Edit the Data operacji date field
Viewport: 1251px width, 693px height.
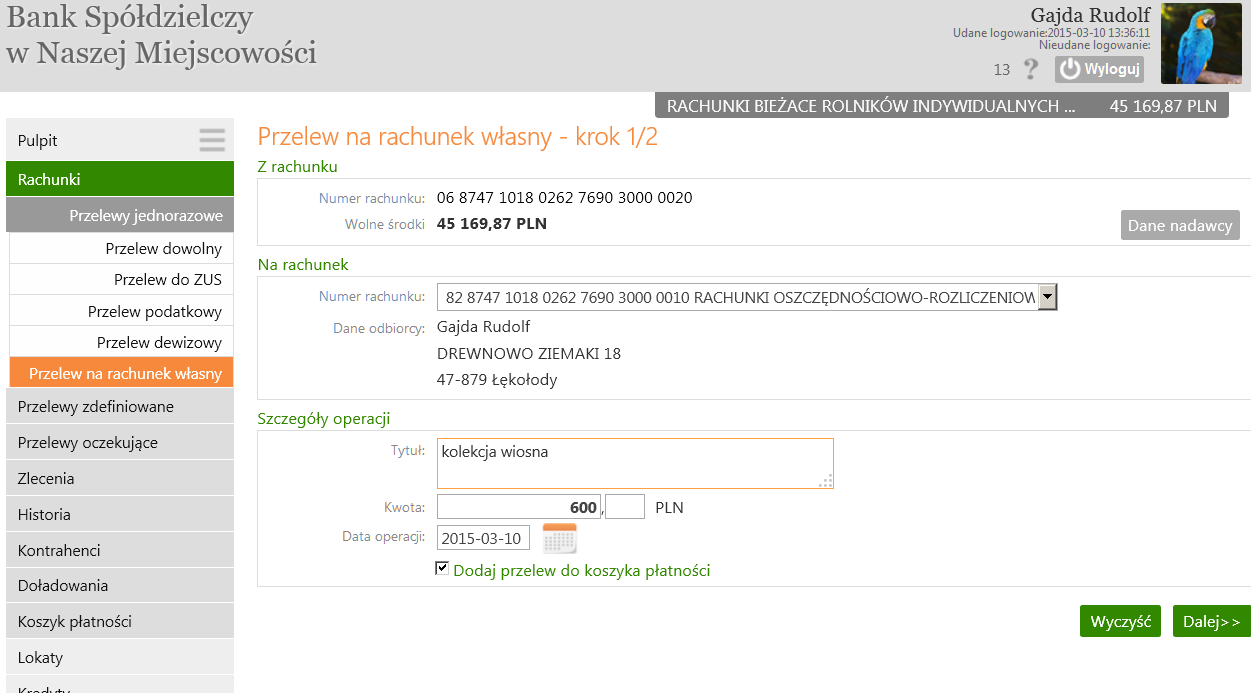coord(483,538)
